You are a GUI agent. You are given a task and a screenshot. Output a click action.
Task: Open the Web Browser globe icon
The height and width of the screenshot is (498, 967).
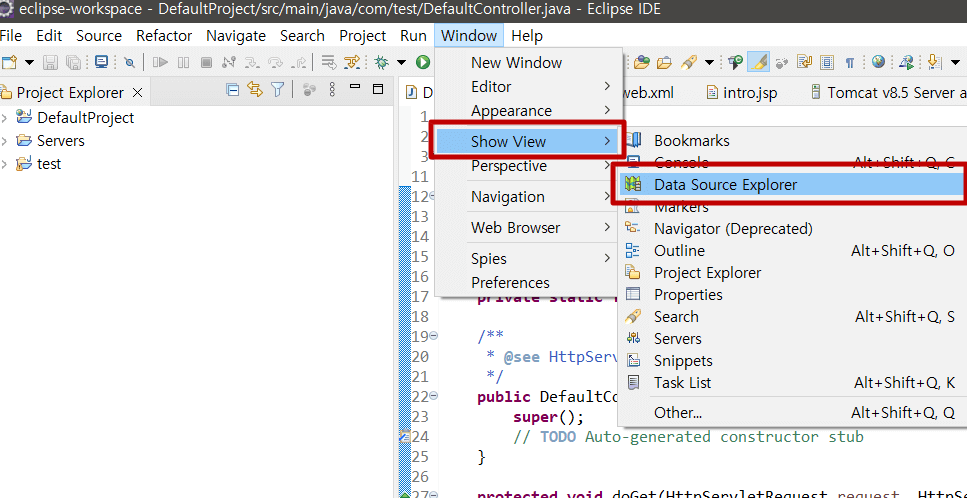[x=878, y=62]
